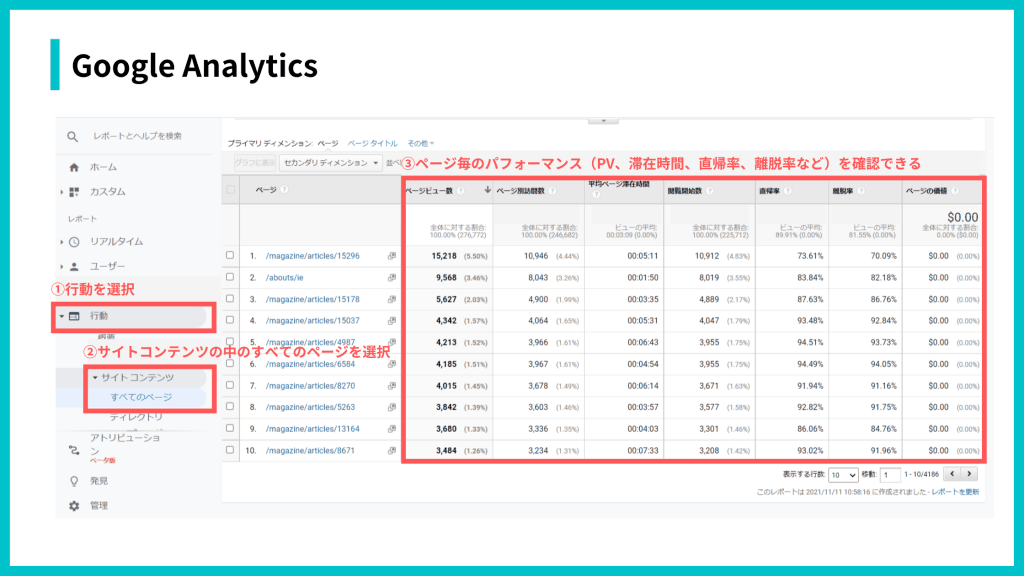Click the Discover lightbulb icon
Screen dimensions: 1024x576
74,481
